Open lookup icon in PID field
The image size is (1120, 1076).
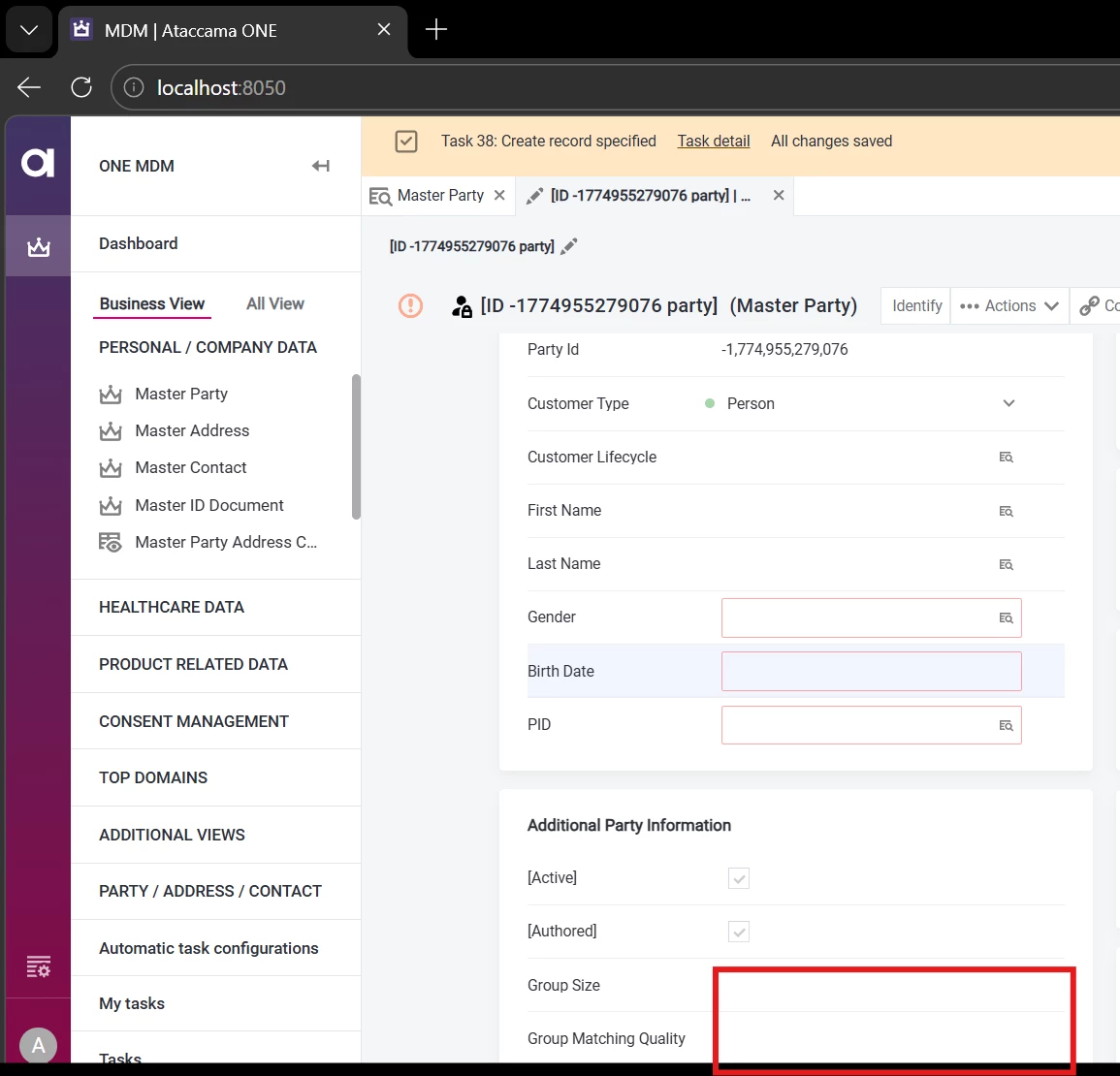coord(1006,725)
